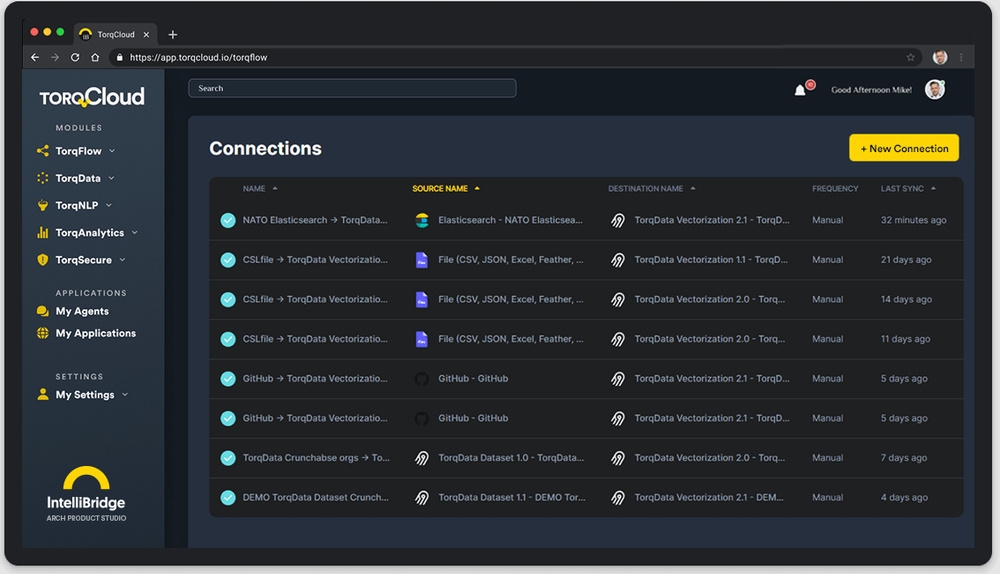Click the TorqFlow share icon in sidebar
The image size is (1000, 574).
[x=43, y=151]
